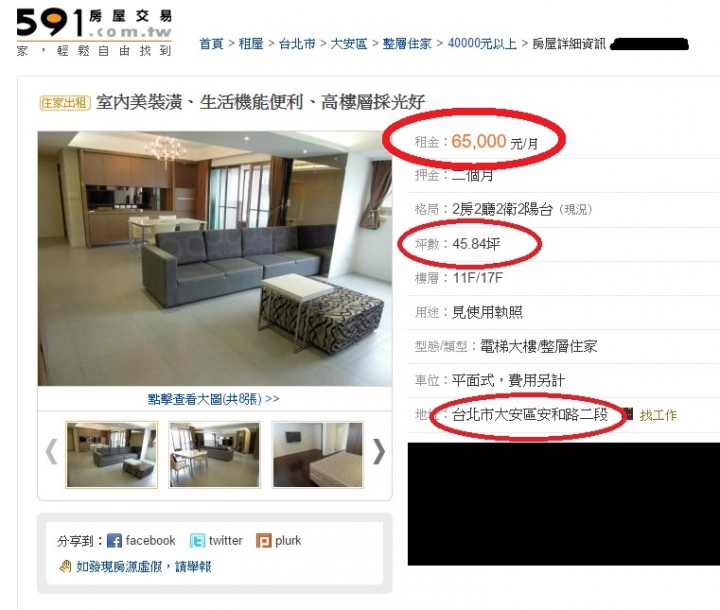The image size is (720, 610).
Task: Click the 40000元以上 price filter link
Action: pos(482,44)
